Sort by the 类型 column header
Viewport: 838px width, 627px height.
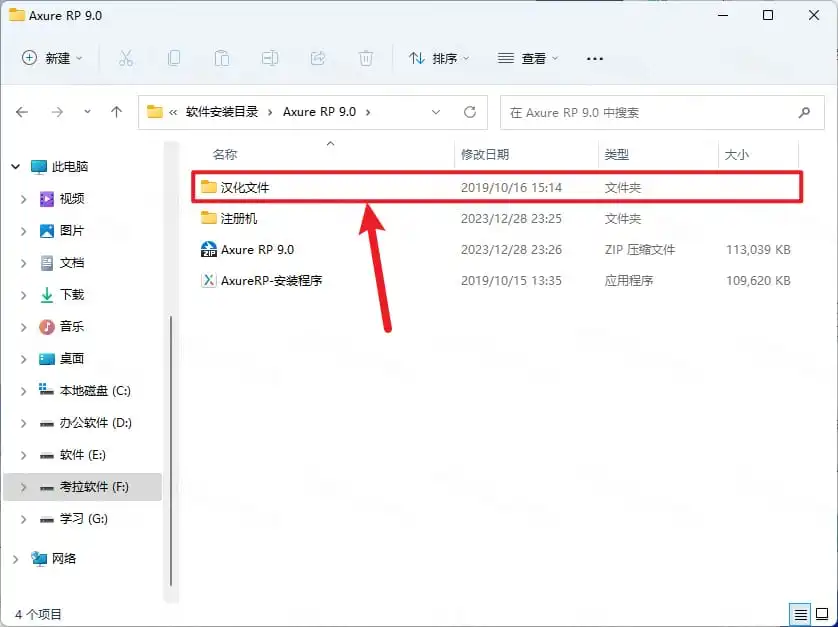coord(617,155)
